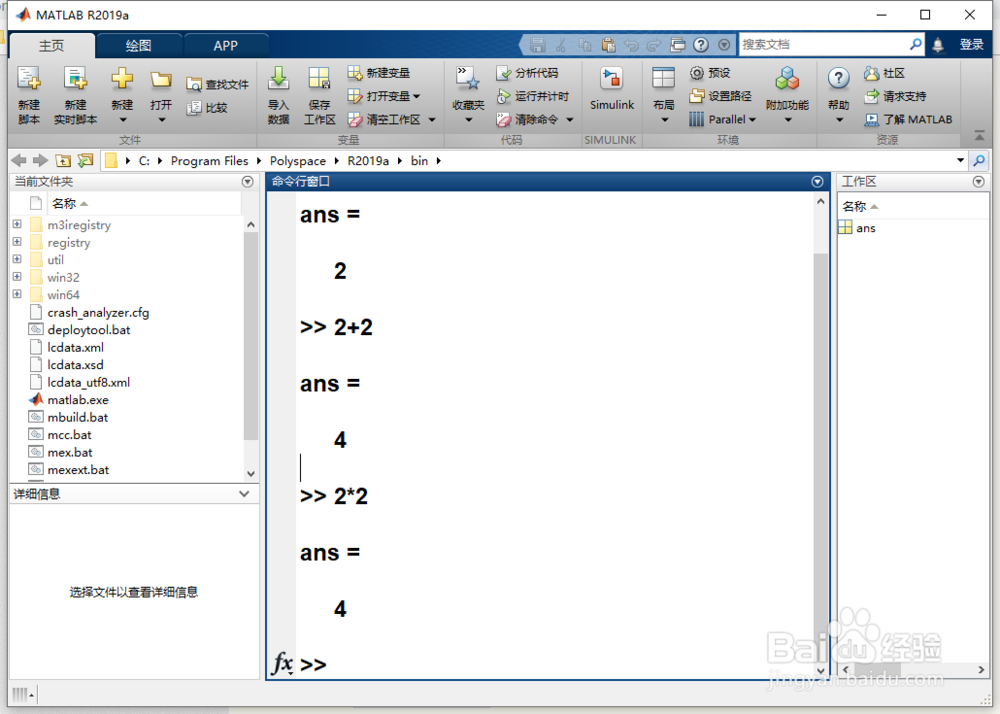Click Run and Time (运行并计时)
This screenshot has height=714, width=1000.
(533, 96)
